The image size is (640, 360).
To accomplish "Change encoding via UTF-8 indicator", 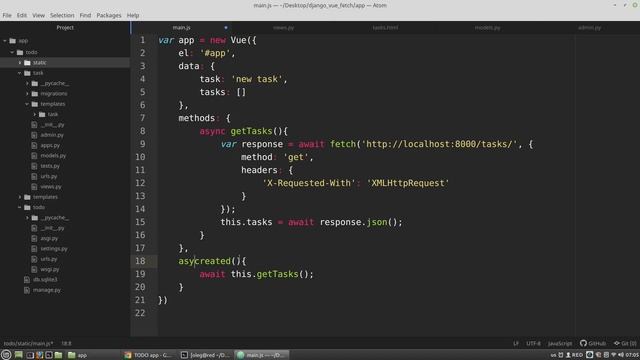I will point(533,344).
